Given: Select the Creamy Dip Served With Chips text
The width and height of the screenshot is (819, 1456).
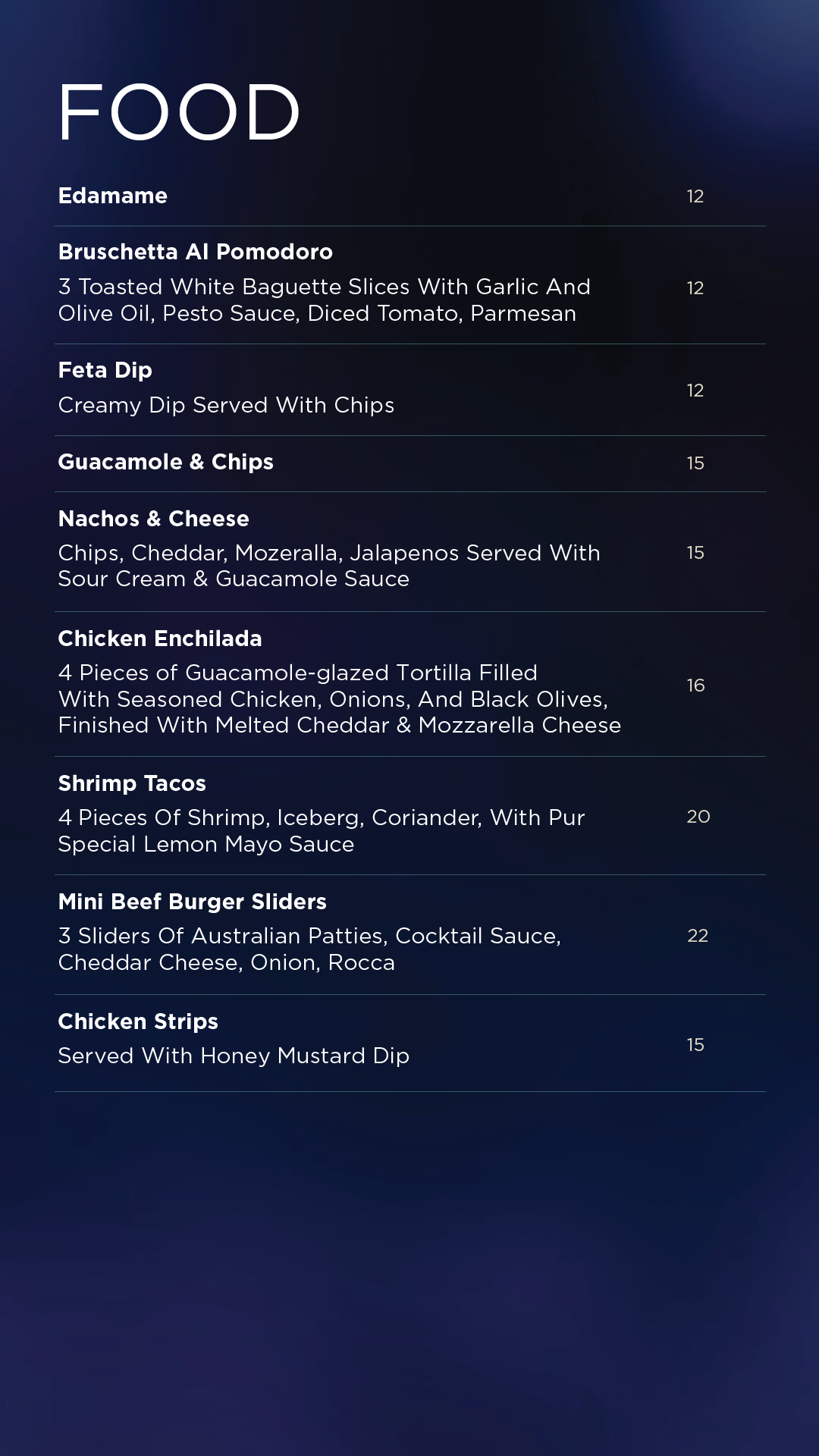Looking at the screenshot, I should click(x=226, y=405).
